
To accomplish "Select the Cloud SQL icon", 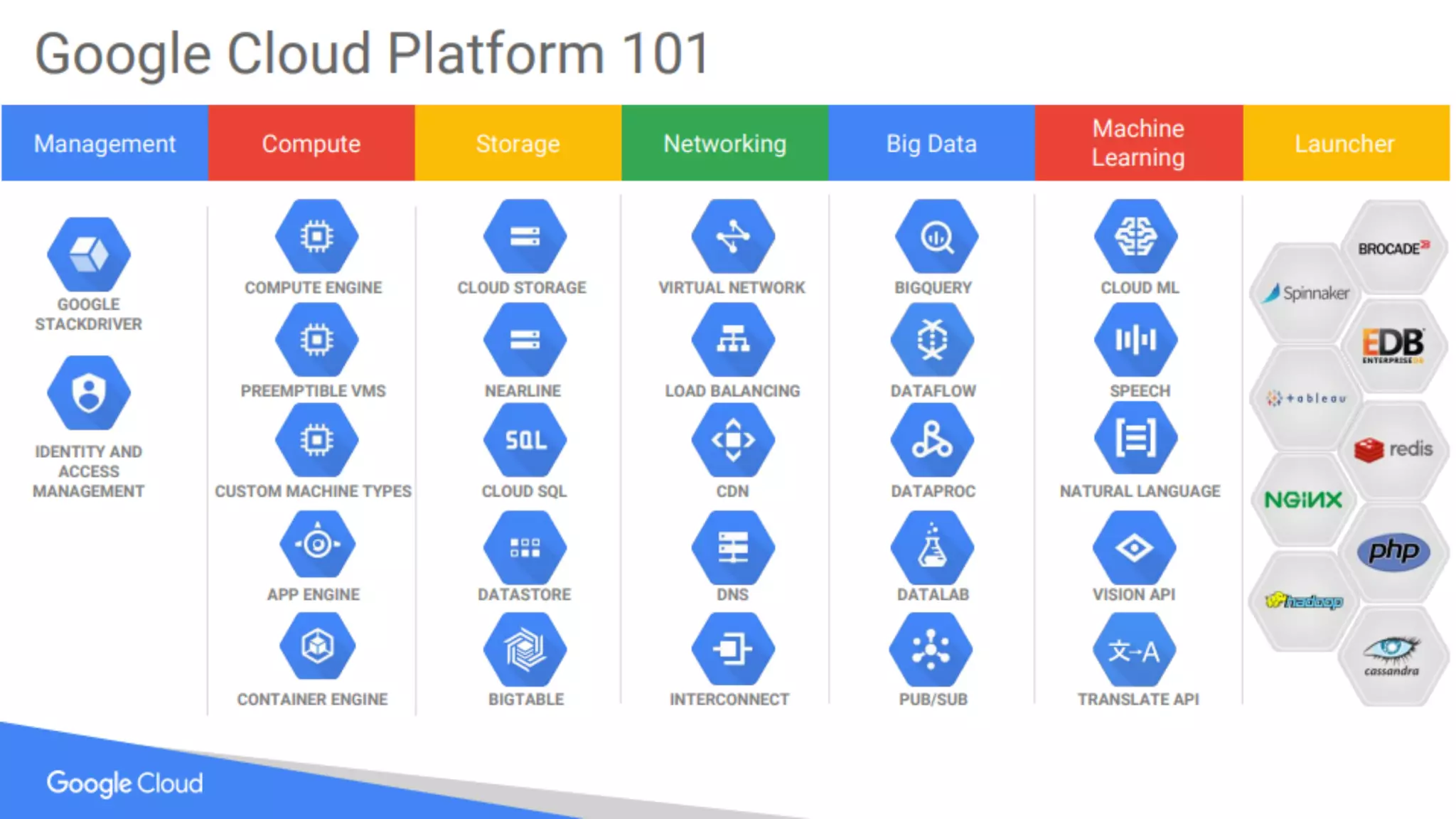I will click(x=525, y=440).
